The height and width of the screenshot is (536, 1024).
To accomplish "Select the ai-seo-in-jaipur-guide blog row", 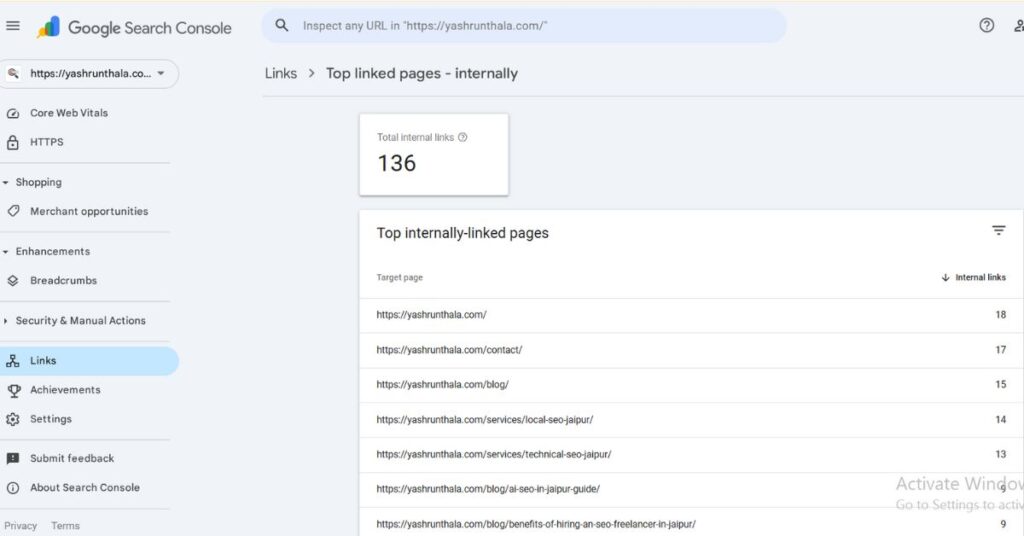I will (691, 489).
